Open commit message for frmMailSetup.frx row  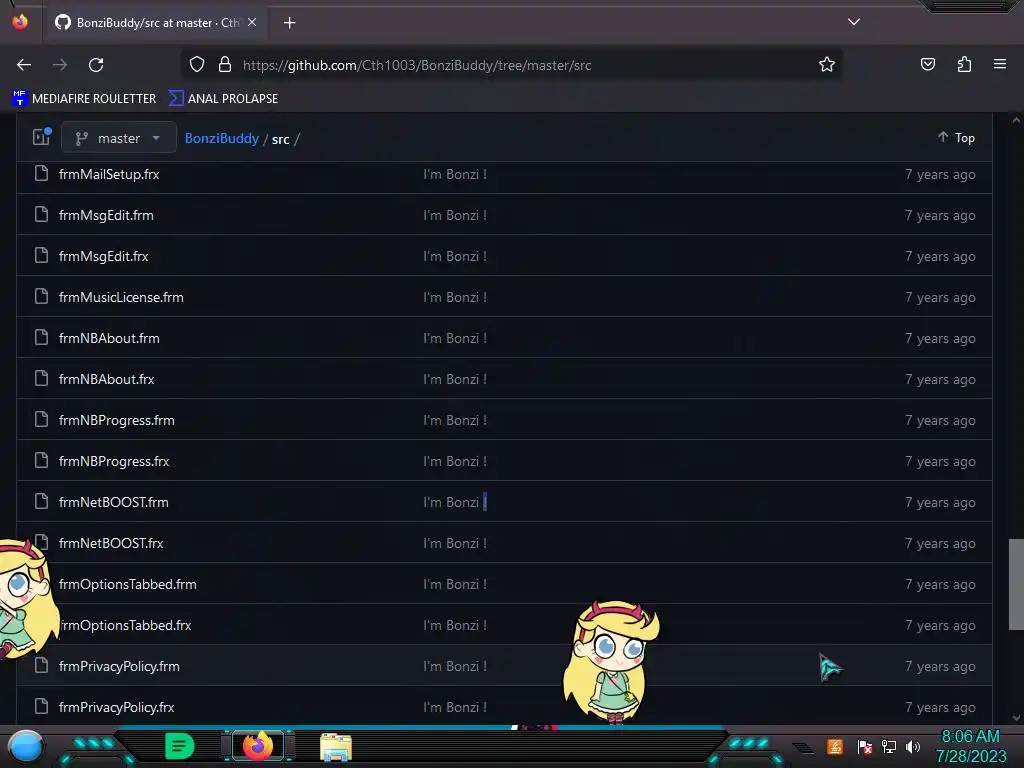[x=455, y=174]
